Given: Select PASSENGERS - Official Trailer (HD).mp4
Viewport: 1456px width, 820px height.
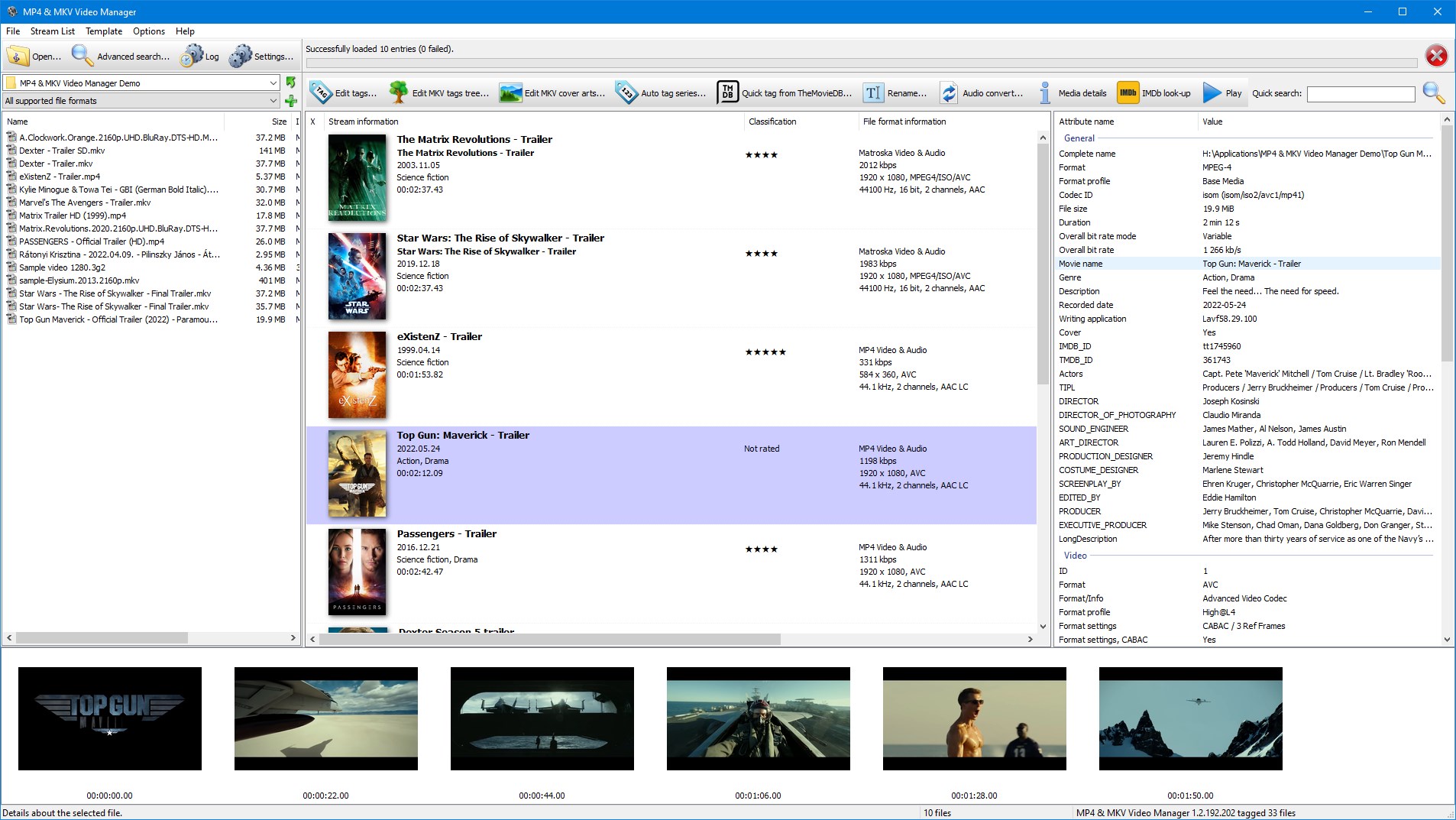Looking at the screenshot, I should 92,241.
